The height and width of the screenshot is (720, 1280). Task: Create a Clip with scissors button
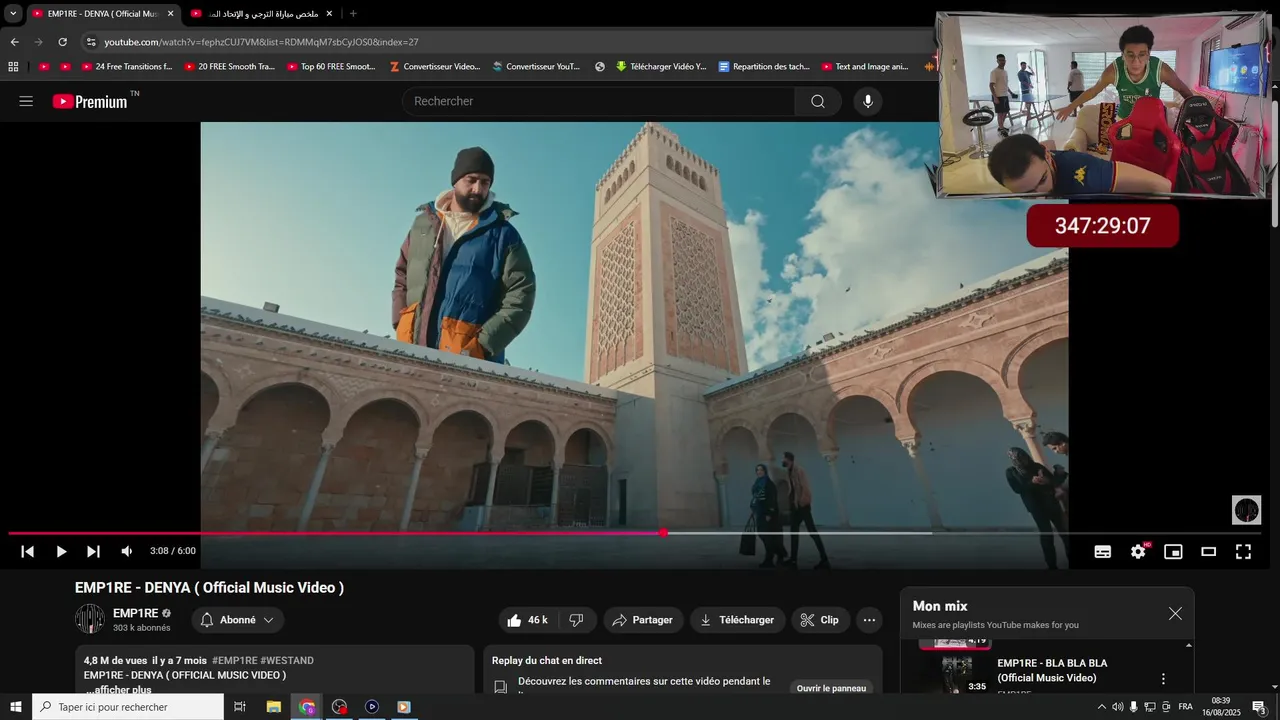(x=821, y=620)
